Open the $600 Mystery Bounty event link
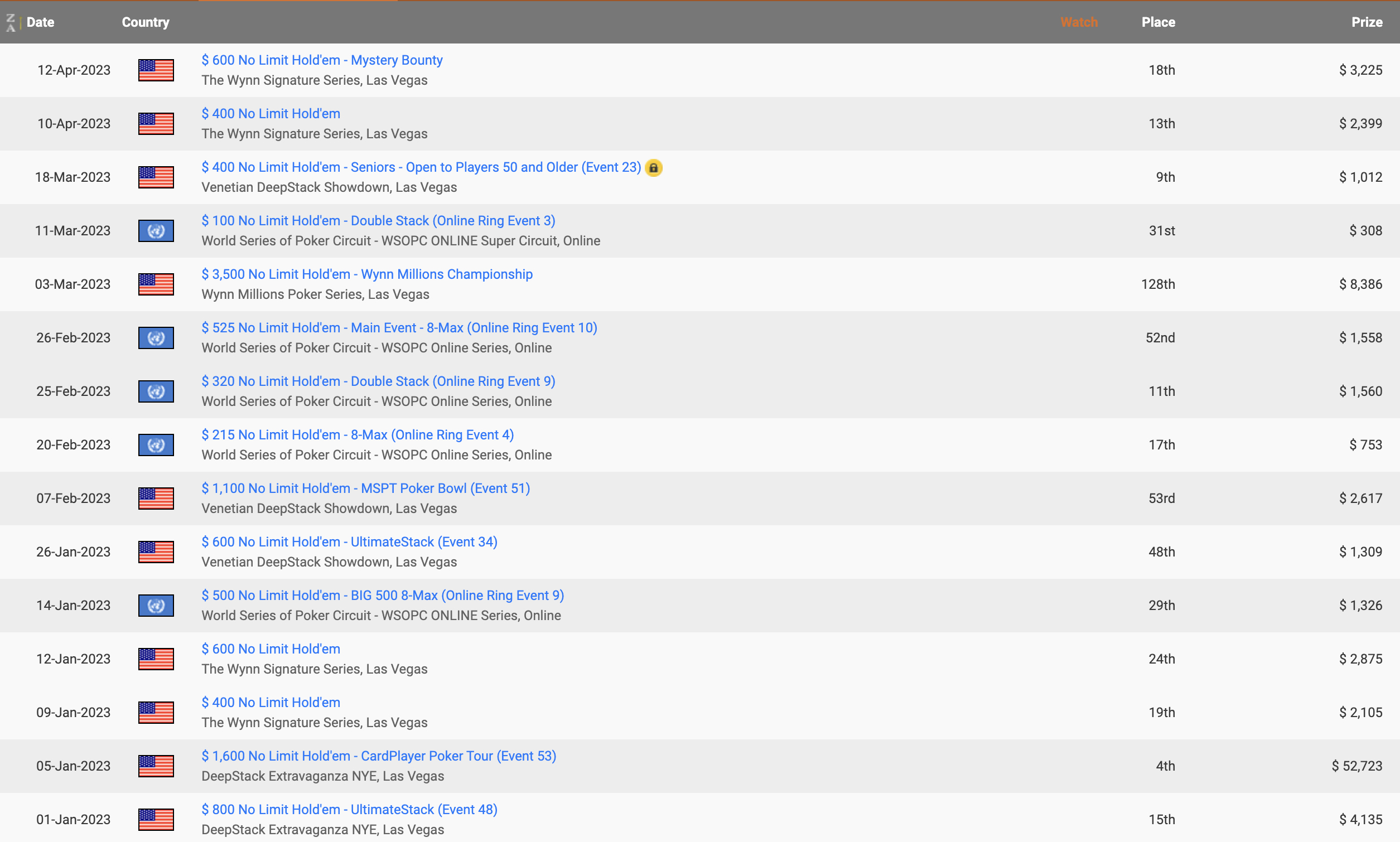This screenshot has height=842, width=1400. point(322,60)
